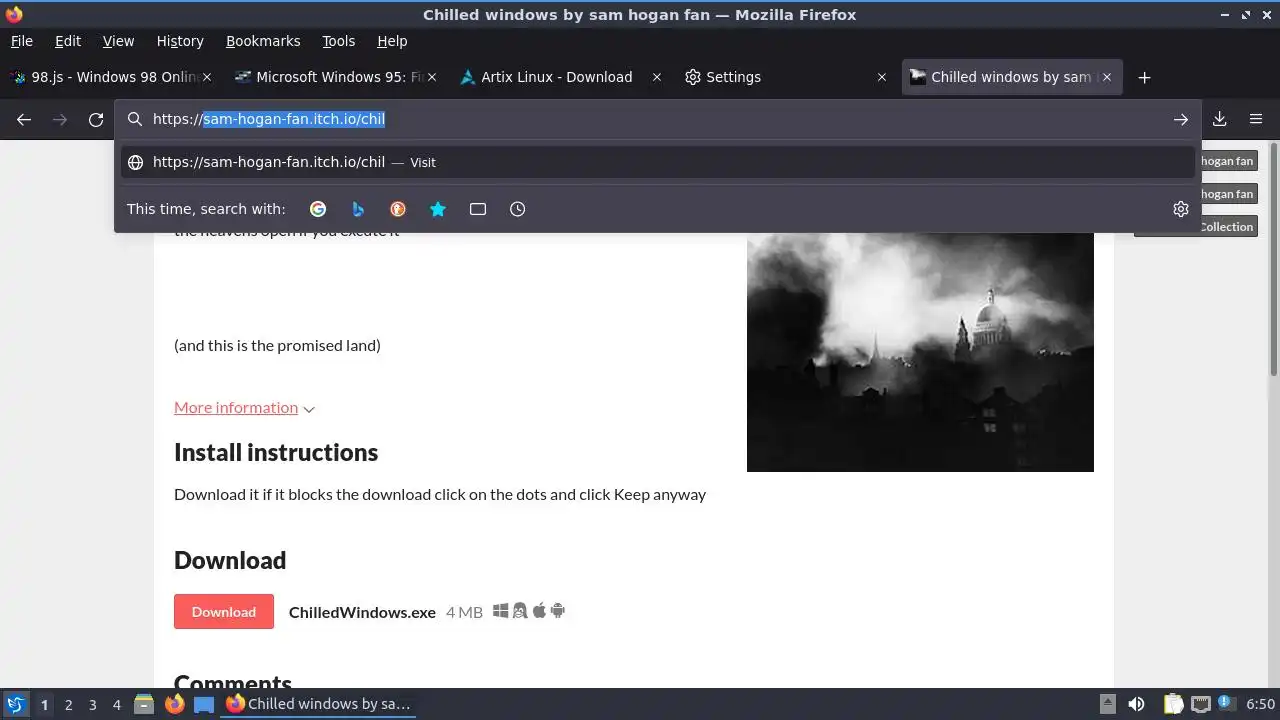Click the go arrow in the address bar
1280x720 pixels.
pos(1181,119)
